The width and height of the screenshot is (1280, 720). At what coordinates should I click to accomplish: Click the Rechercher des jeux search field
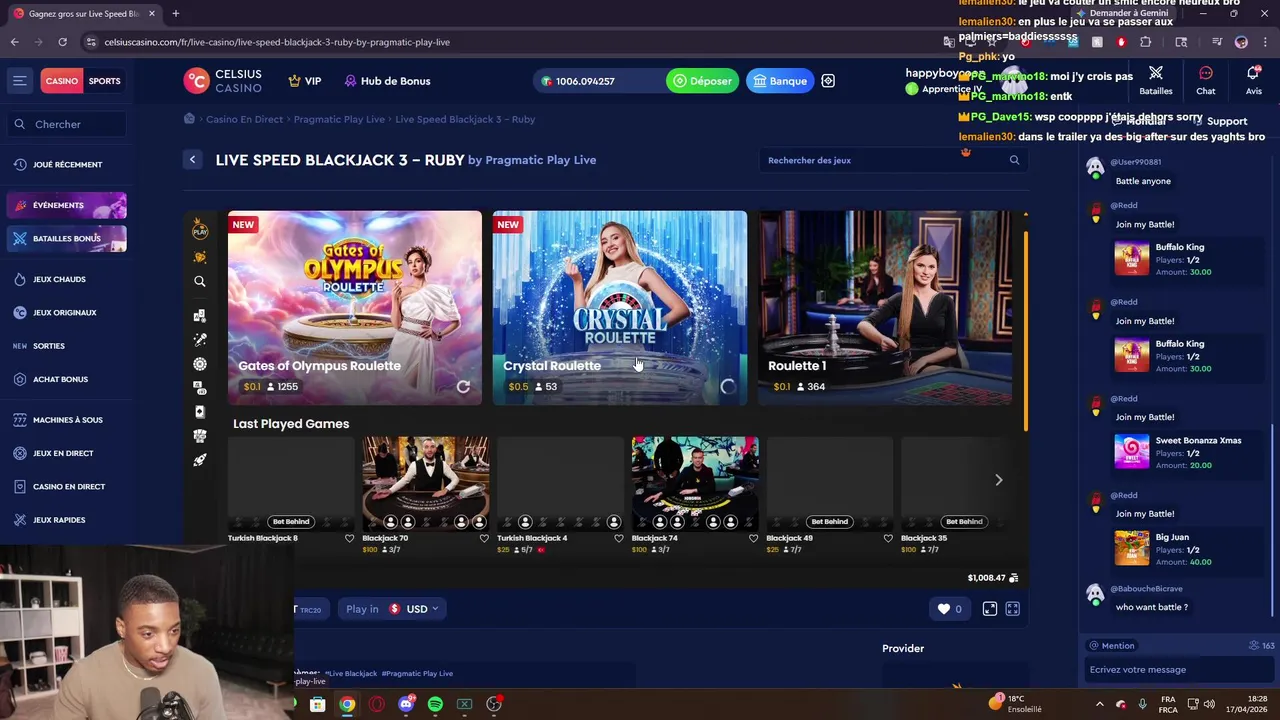[x=893, y=160]
